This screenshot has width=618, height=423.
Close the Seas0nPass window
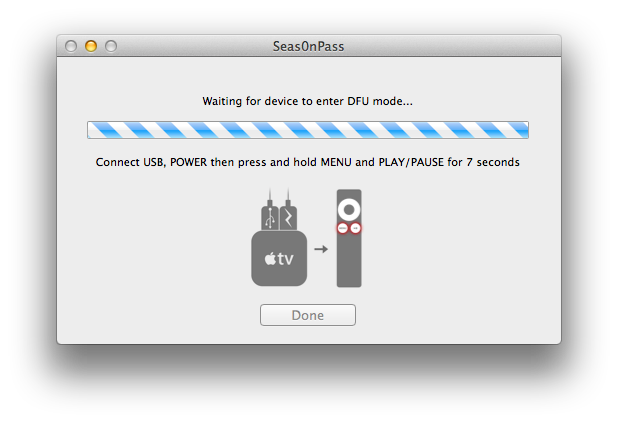[x=71, y=46]
